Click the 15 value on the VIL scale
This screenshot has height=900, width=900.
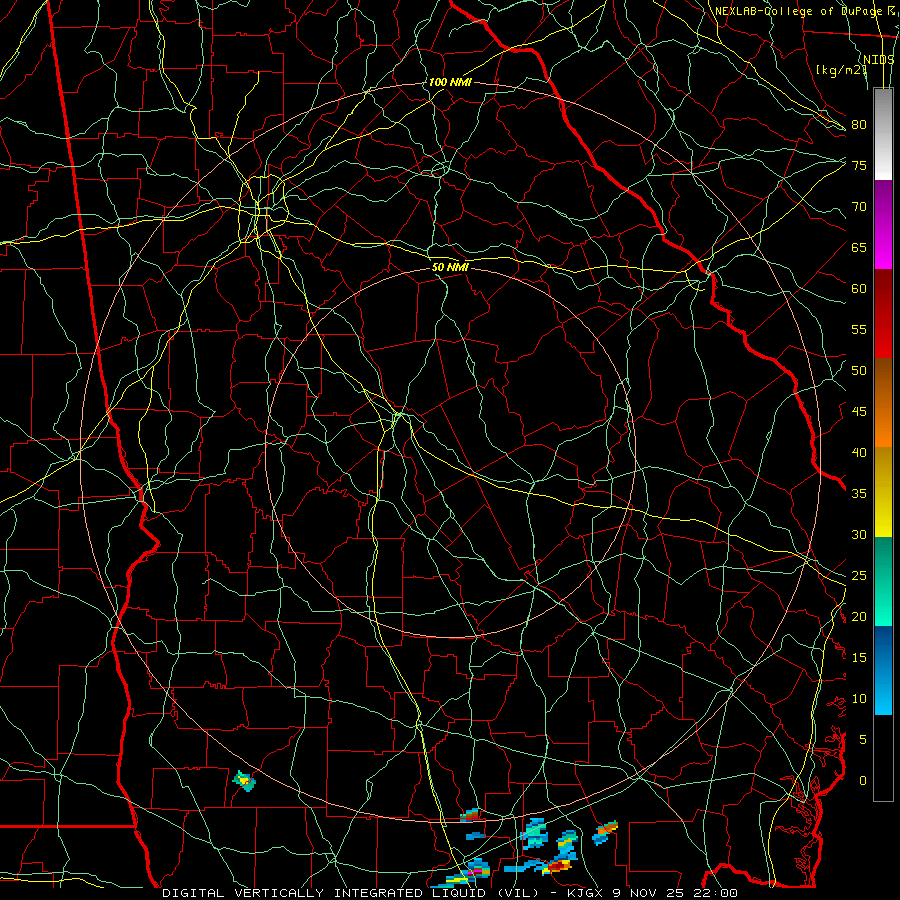point(859,658)
